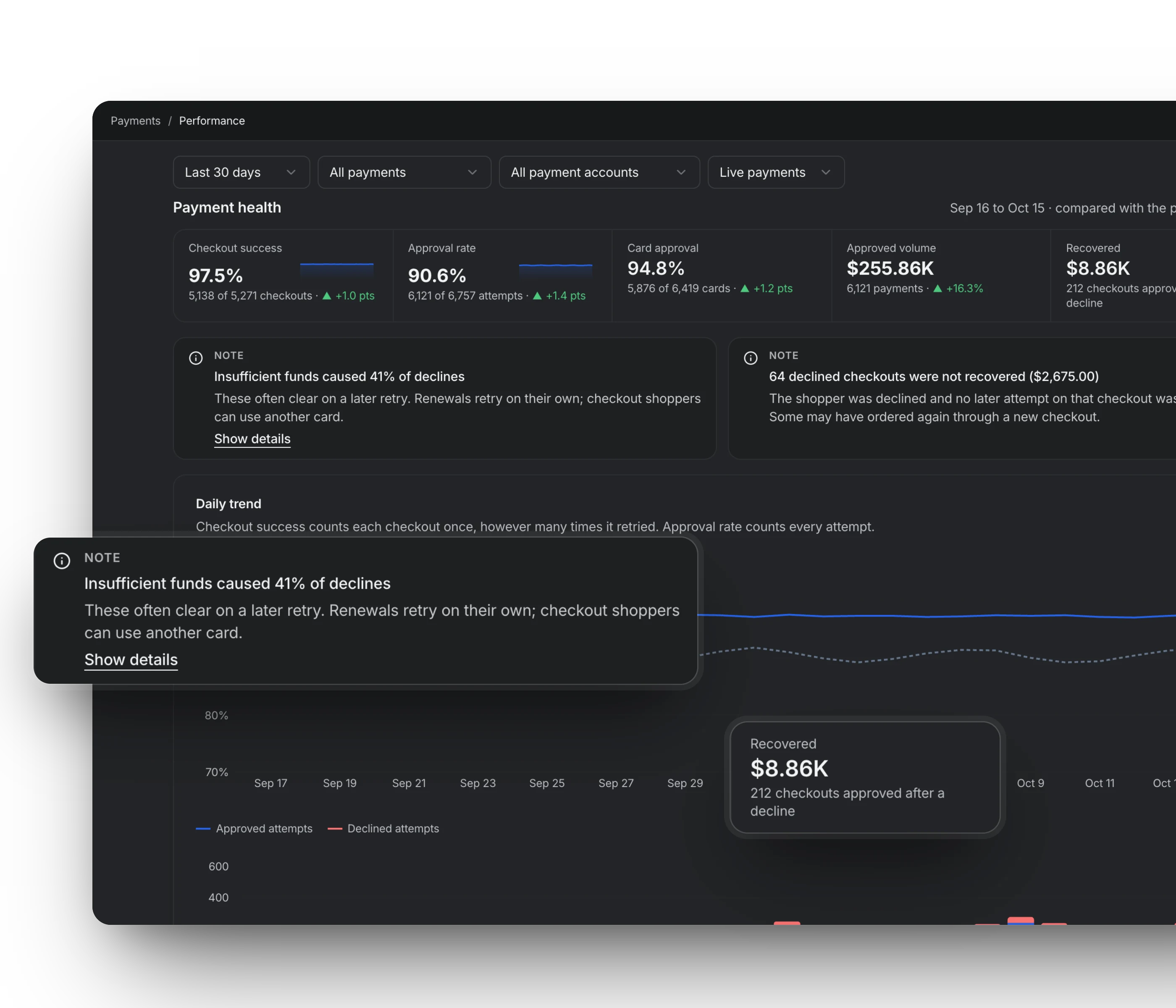
Task: Click the info icon of the 64 declined checkouts note
Action: (x=750, y=358)
